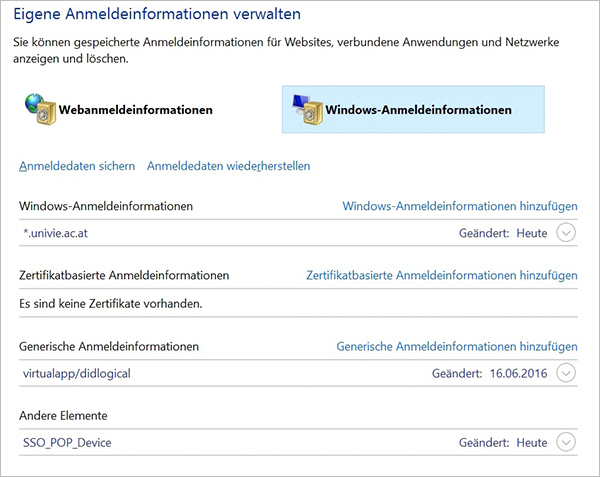Click Windows-Anmeldeinformationen hinzufügen link
The image size is (600, 477).
(460, 206)
